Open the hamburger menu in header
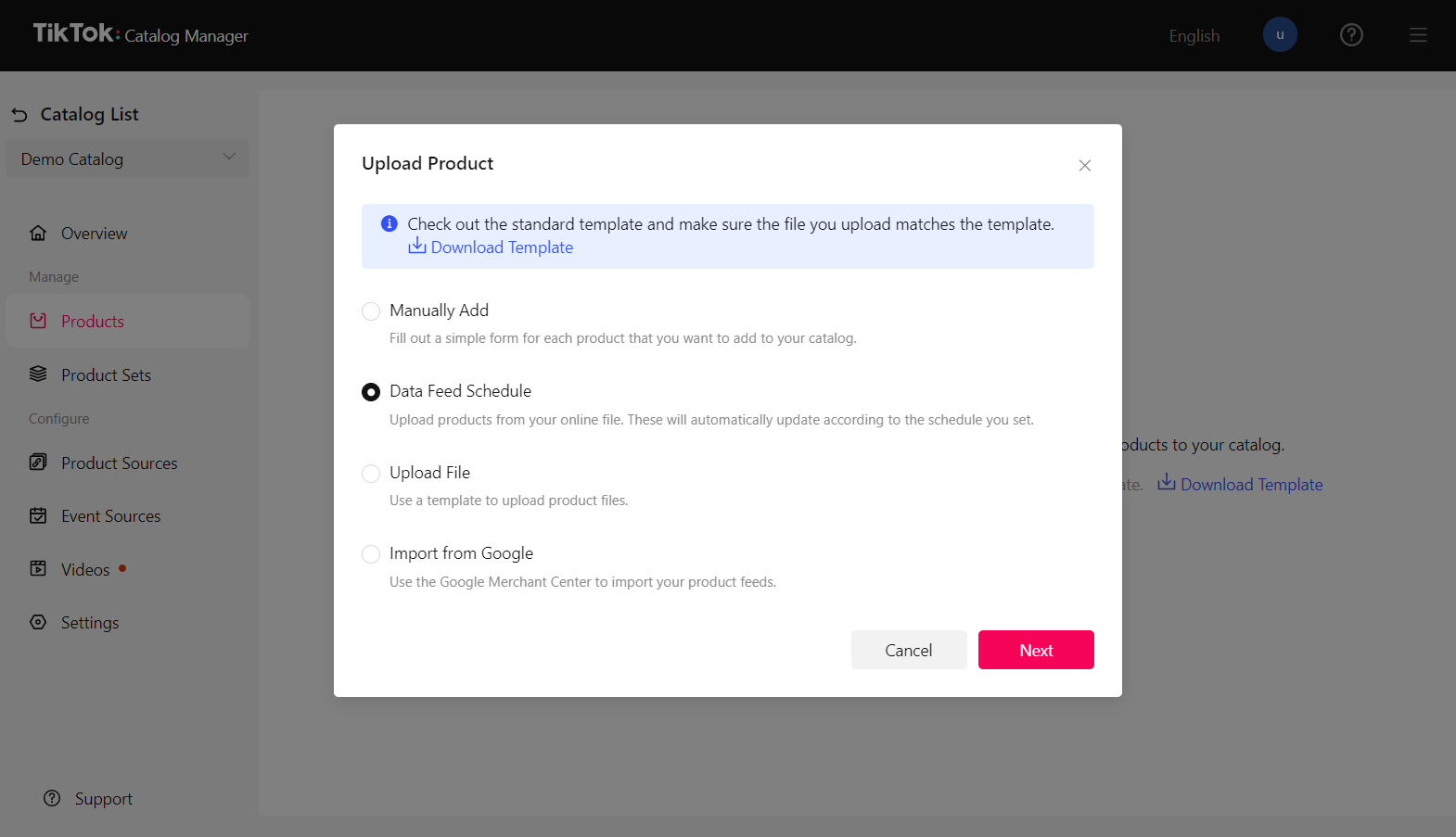This screenshot has height=837, width=1456. 1418,35
